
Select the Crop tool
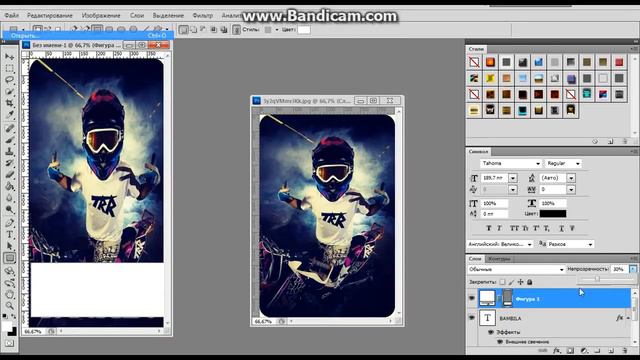(x=9, y=103)
